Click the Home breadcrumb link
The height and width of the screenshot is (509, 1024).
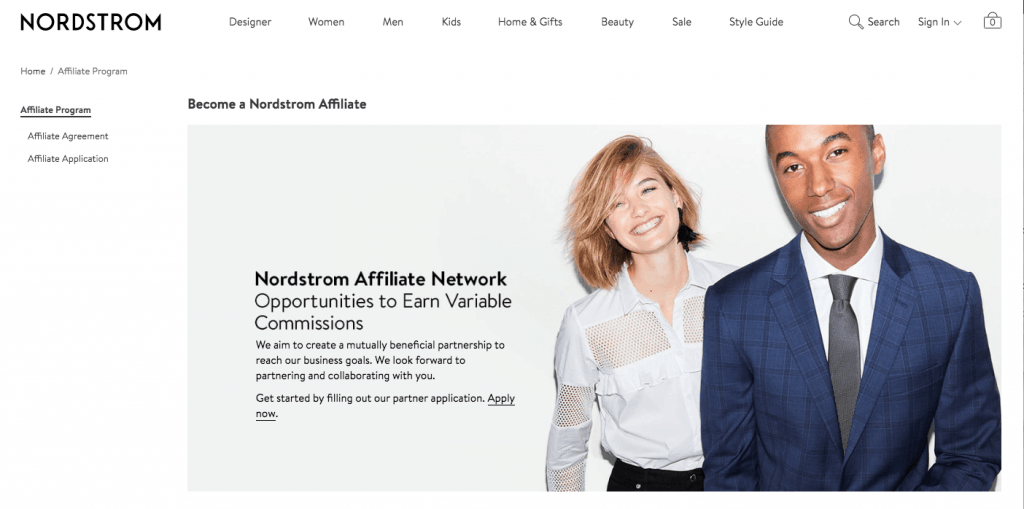pyautogui.click(x=33, y=71)
